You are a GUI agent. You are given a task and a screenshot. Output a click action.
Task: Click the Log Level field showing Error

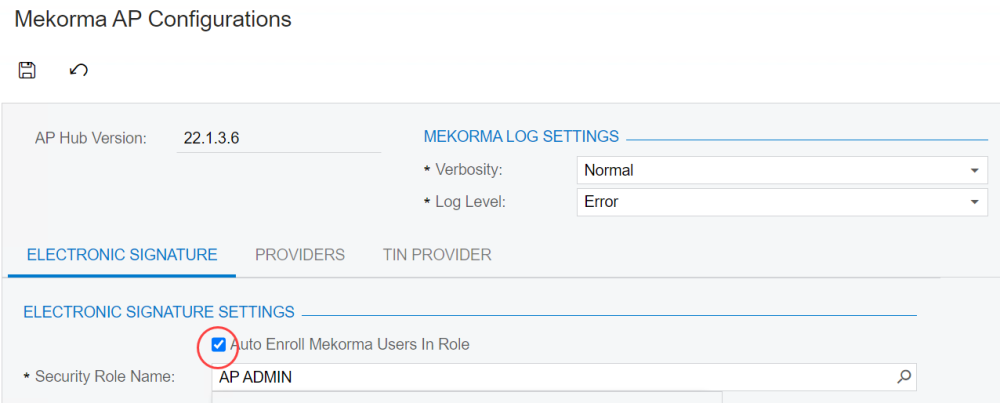coord(770,202)
